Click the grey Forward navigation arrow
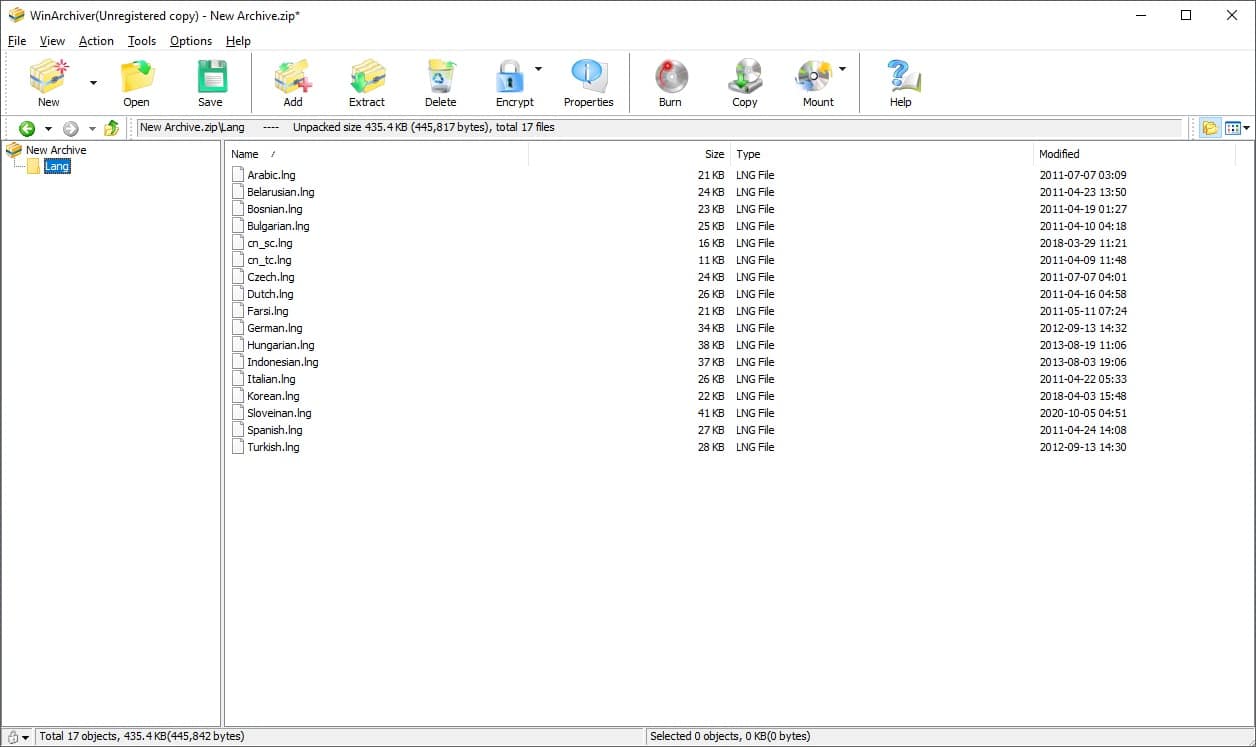Image resolution: width=1256 pixels, height=747 pixels. coord(70,128)
